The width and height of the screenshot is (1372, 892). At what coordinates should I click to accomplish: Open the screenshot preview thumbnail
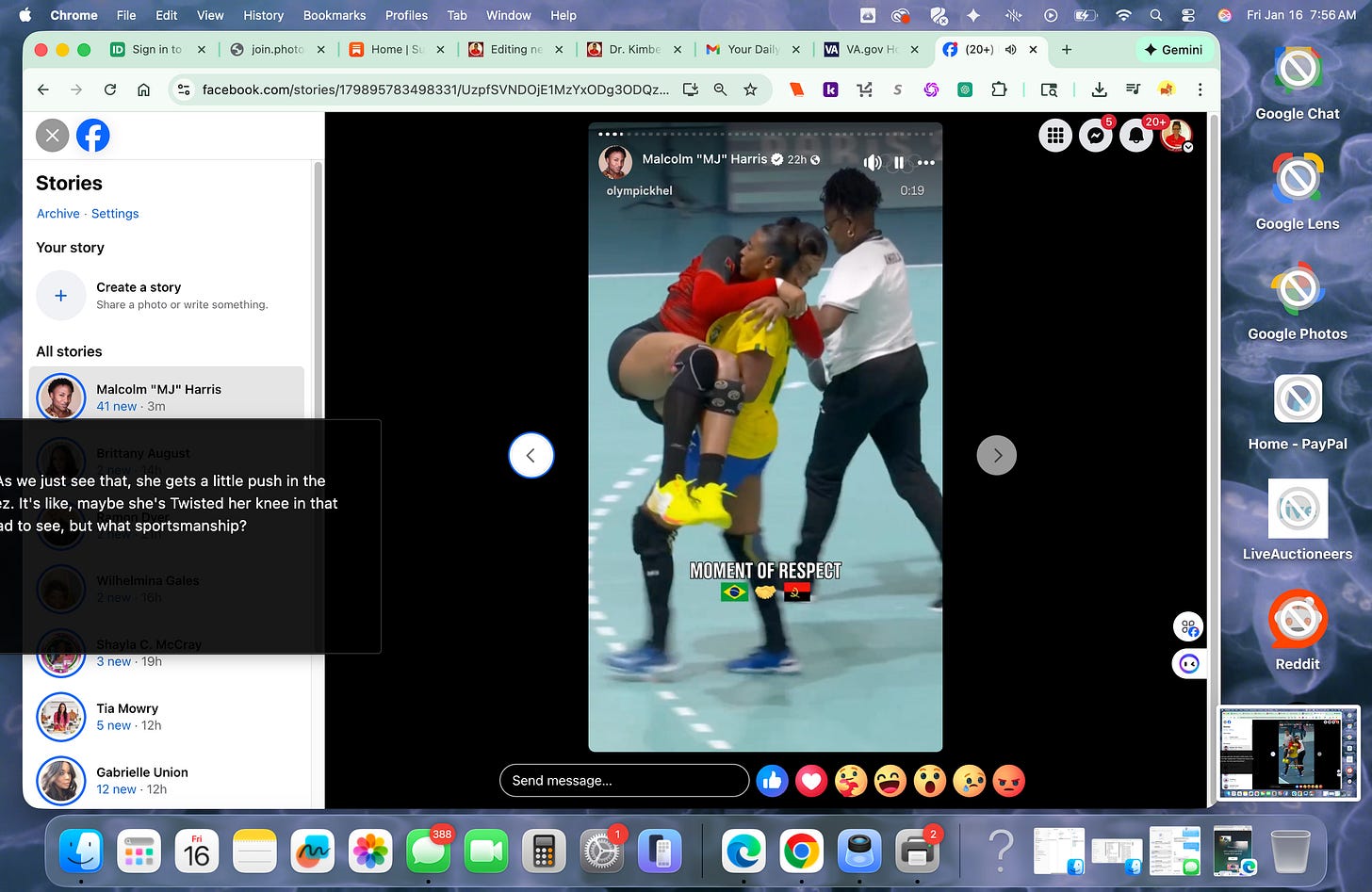pos(1288,753)
